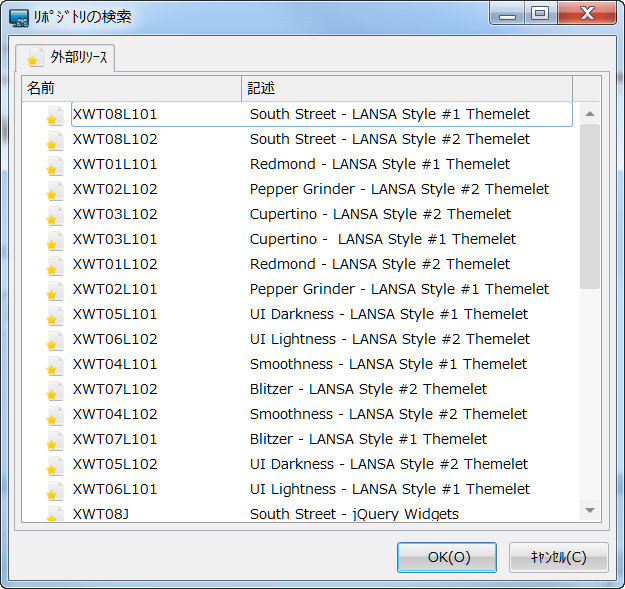Click description 'Smoothness - LANSA Style #2 Themelet'
The width and height of the screenshot is (625, 589).
(x=389, y=414)
